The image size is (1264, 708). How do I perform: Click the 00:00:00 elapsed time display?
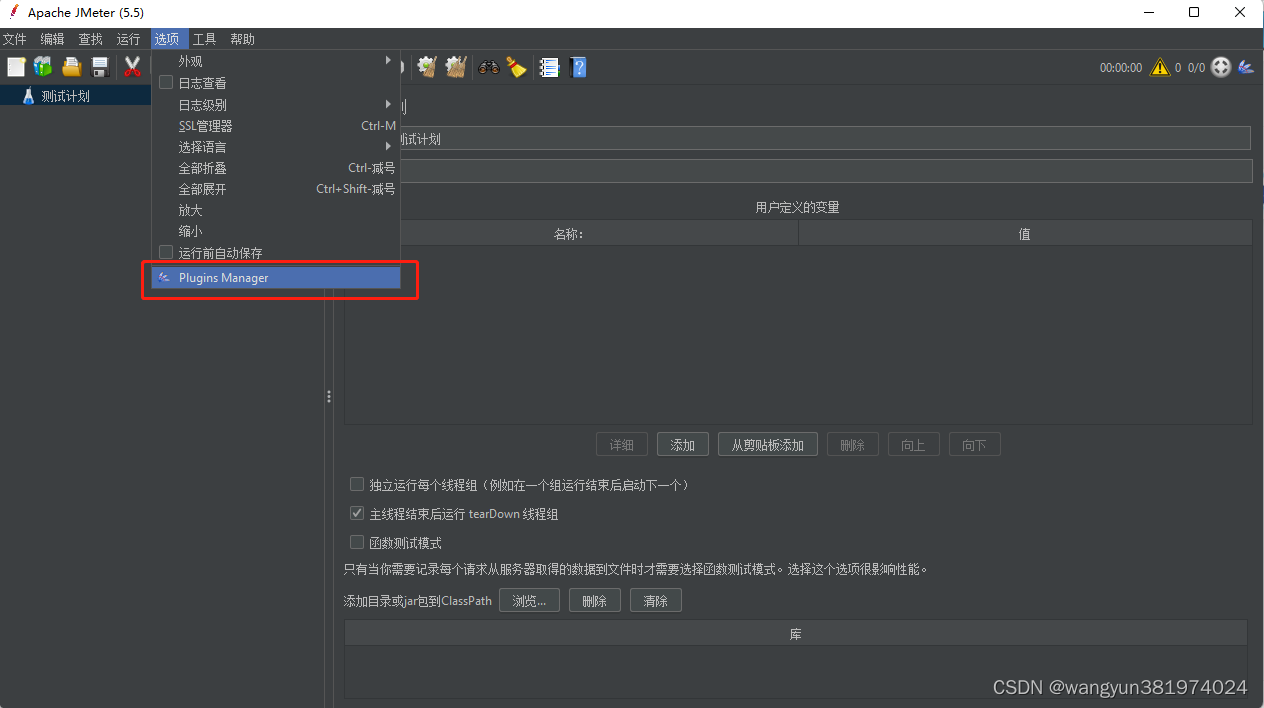(x=1121, y=68)
